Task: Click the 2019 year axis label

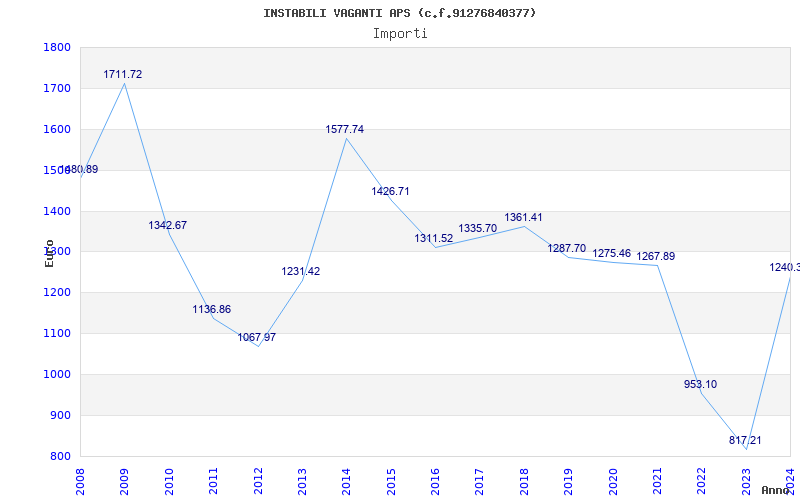Action: pos(568,482)
